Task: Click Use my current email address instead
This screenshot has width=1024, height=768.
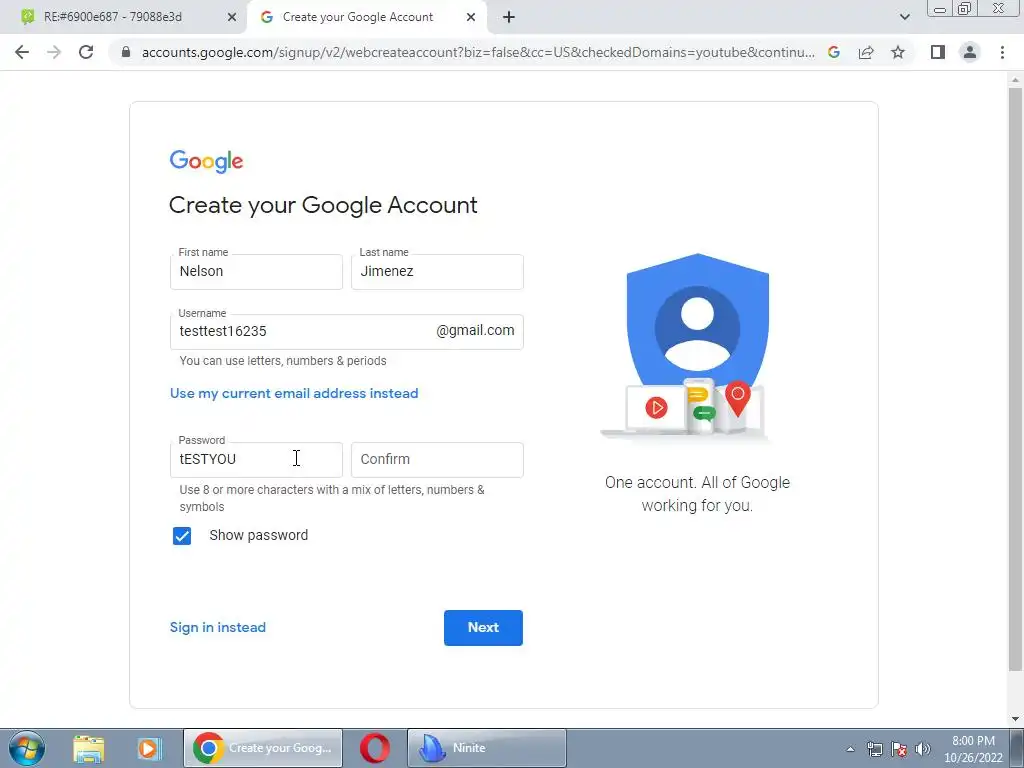Action: click(294, 393)
